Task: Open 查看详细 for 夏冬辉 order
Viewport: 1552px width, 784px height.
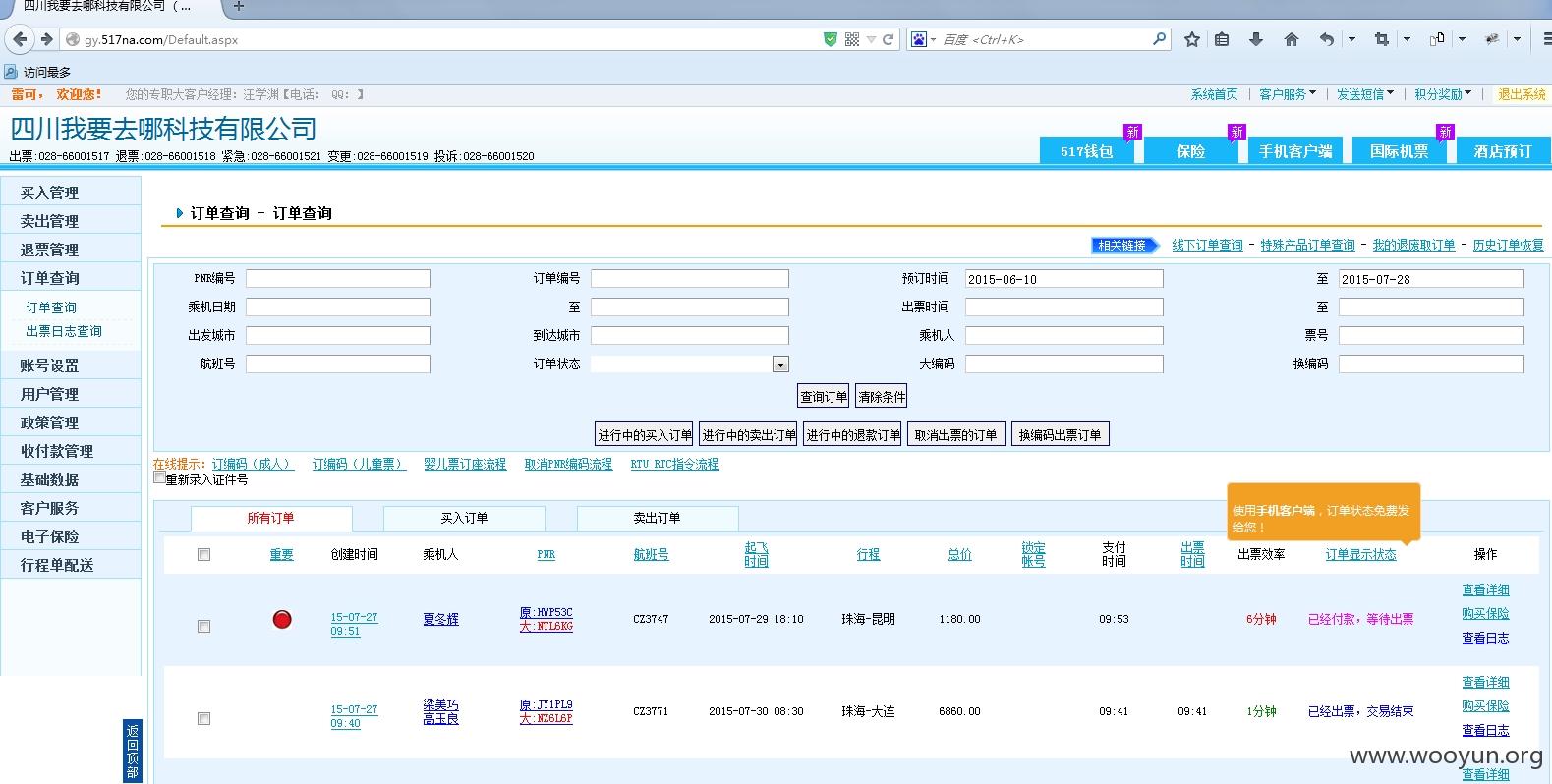Action: pyautogui.click(x=1485, y=589)
